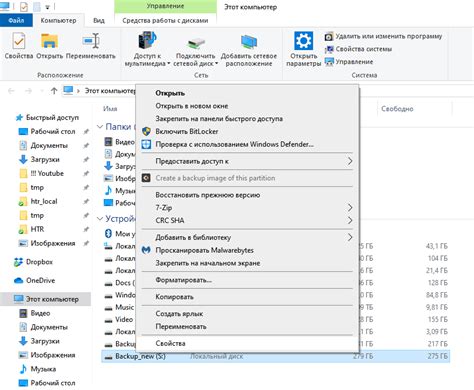Open the Файл tab
This screenshot has width=474, height=390.
[x=16, y=20]
